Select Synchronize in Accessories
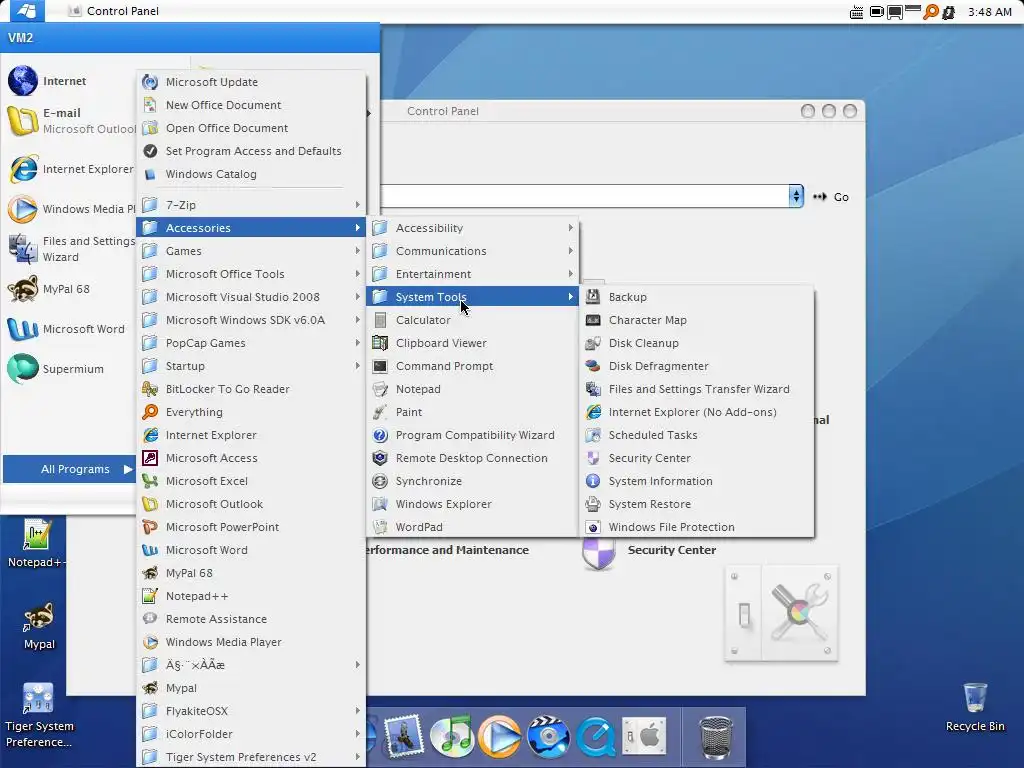The width and height of the screenshot is (1024, 768). pos(472,481)
